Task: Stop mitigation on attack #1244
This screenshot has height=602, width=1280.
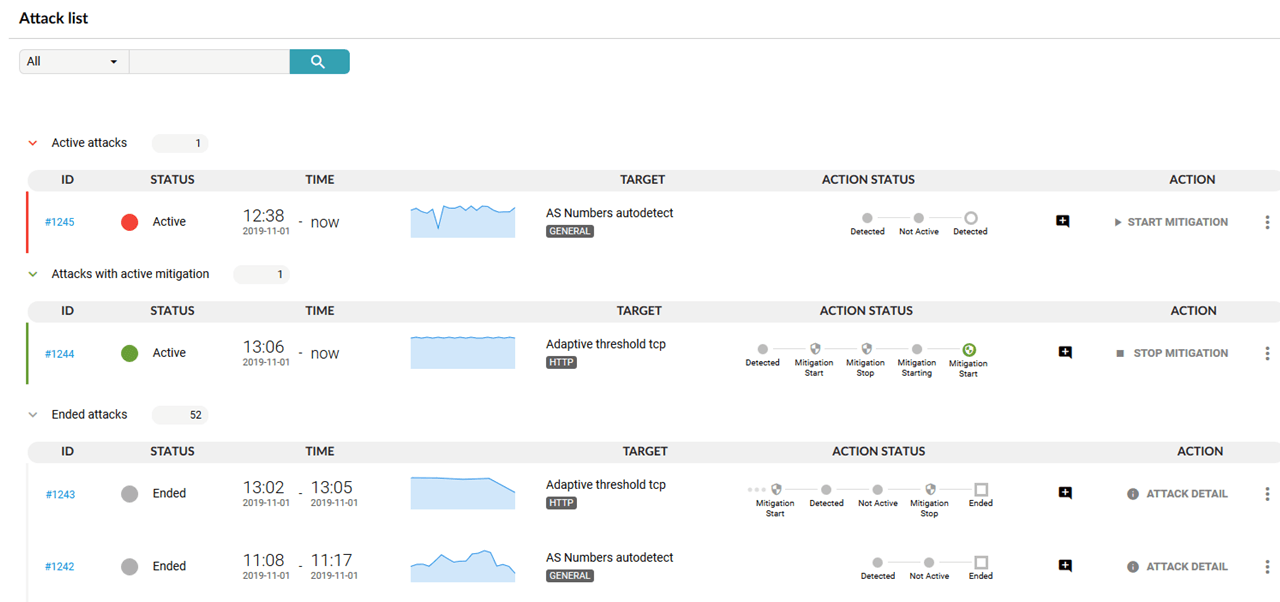Action: tap(1172, 353)
